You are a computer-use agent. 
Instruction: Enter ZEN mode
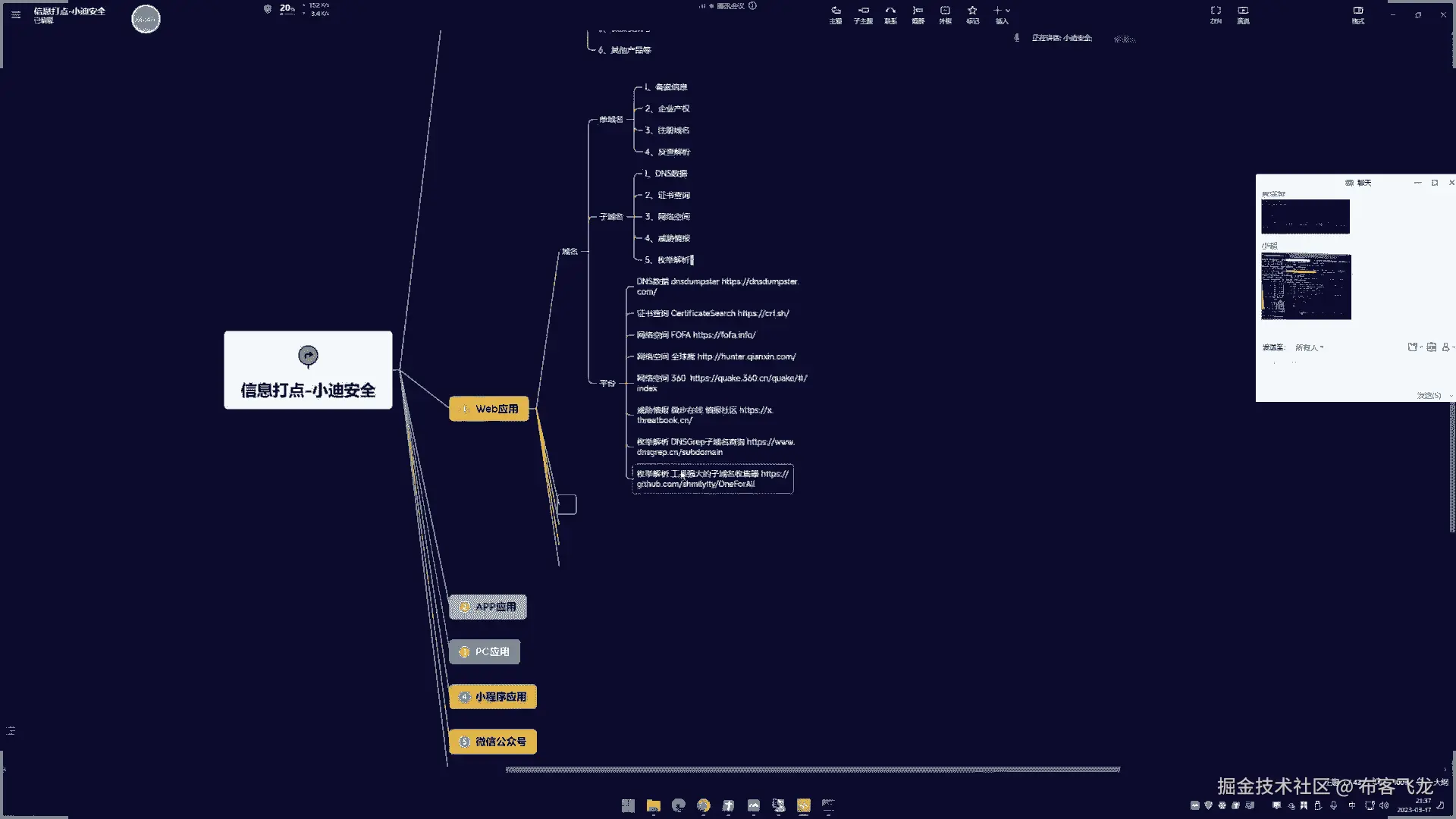1216,14
